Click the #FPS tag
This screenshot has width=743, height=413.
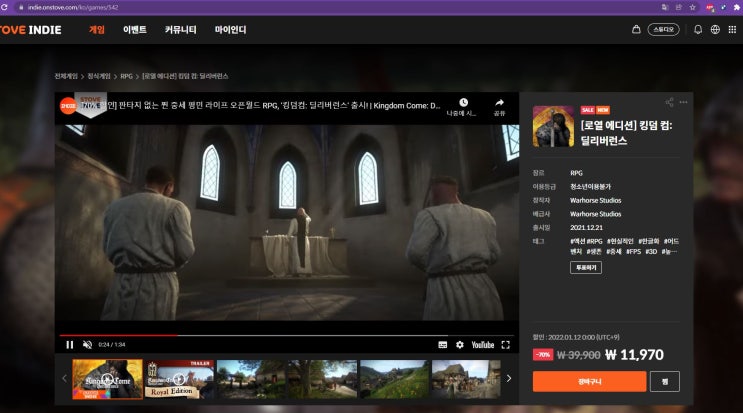pyautogui.click(x=634, y=251)
